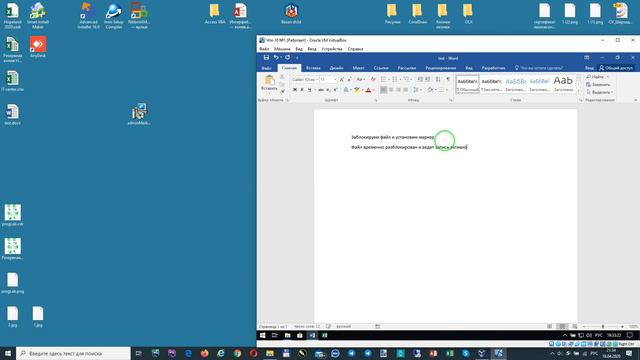Open the Устройства menu in VirtualBox

coord(332,49)
